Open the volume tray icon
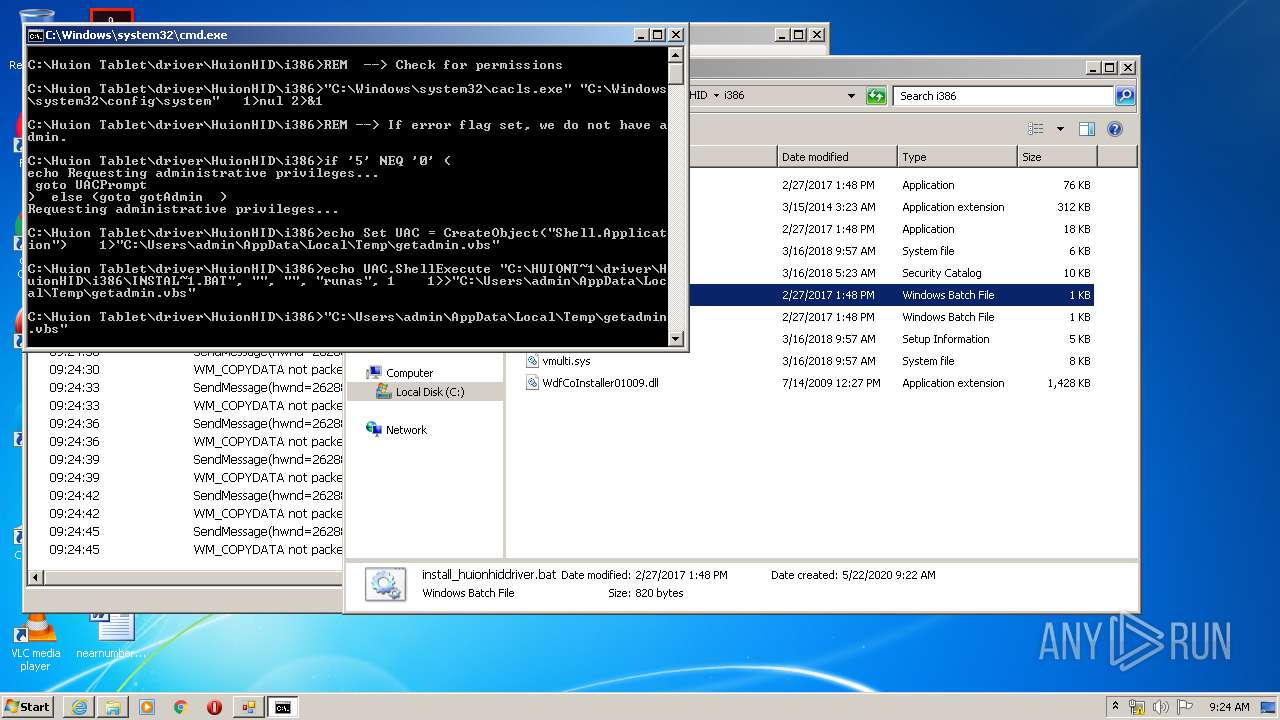Viewport: 1280px width, 720px height. click(1162, 707)
